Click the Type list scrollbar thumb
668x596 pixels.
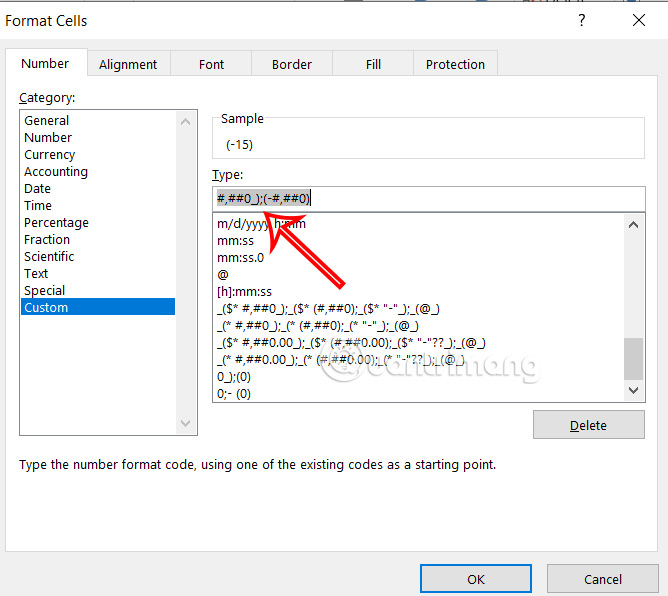(x=633, y=359)
